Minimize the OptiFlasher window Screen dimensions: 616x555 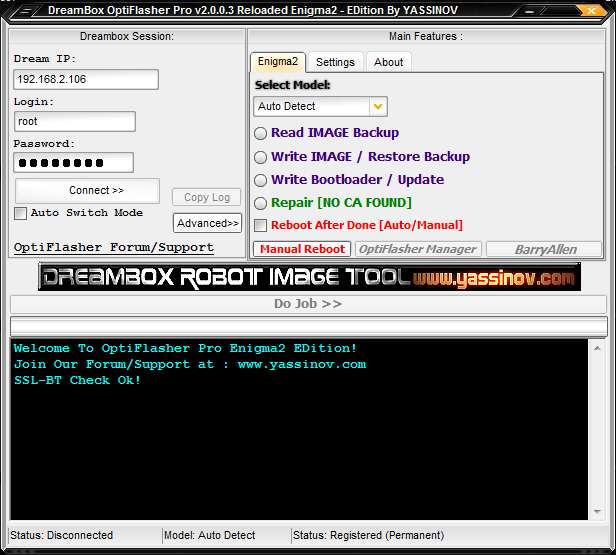coord(529,11)
